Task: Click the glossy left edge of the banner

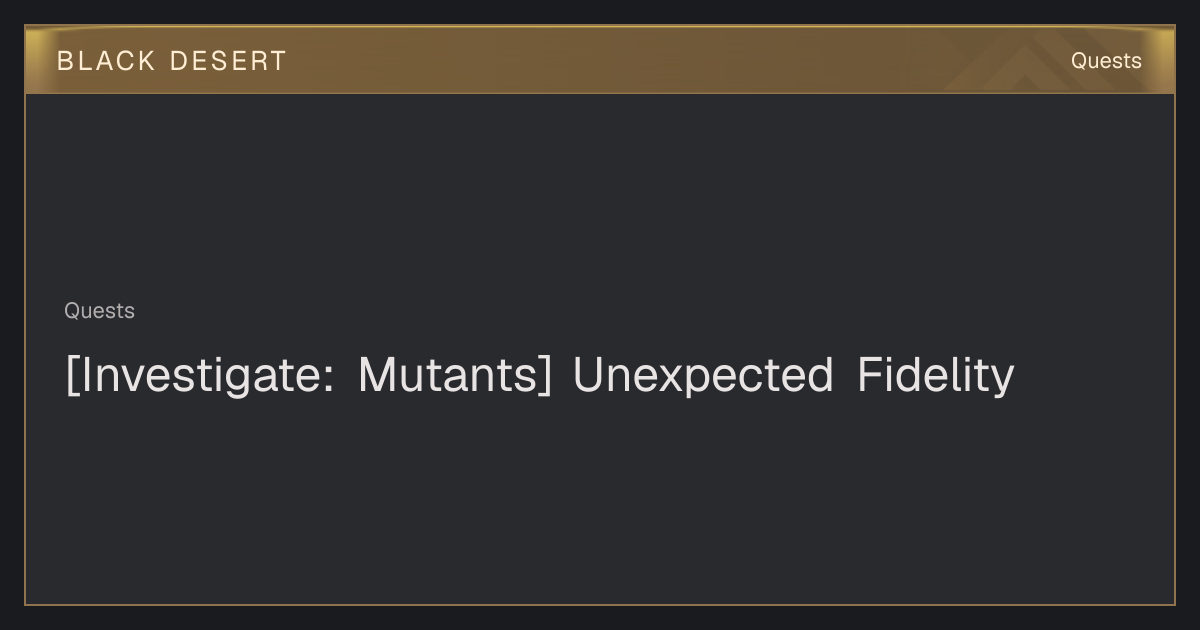Action: pos(38,60)
